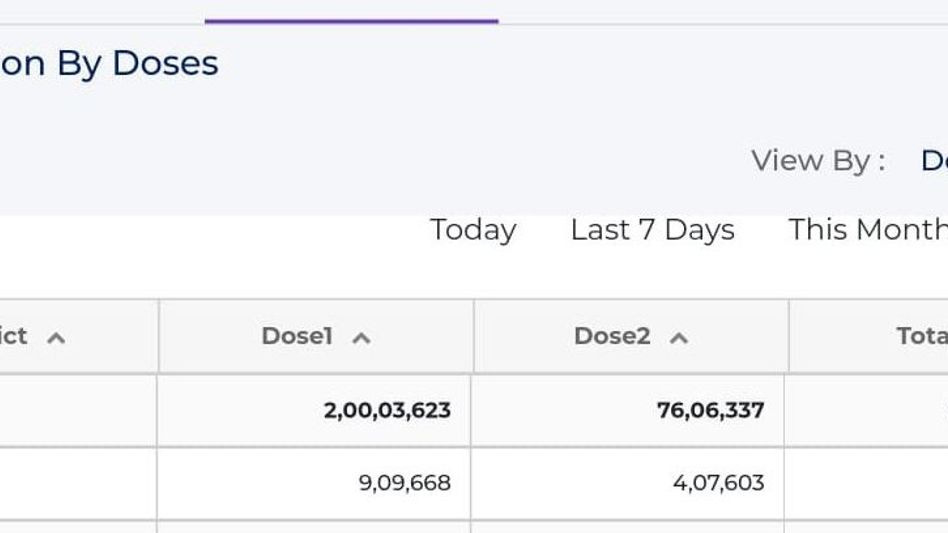
Task: Select the Dose1 total cell 2,00,03,623
Action: [x=387, y=410]
